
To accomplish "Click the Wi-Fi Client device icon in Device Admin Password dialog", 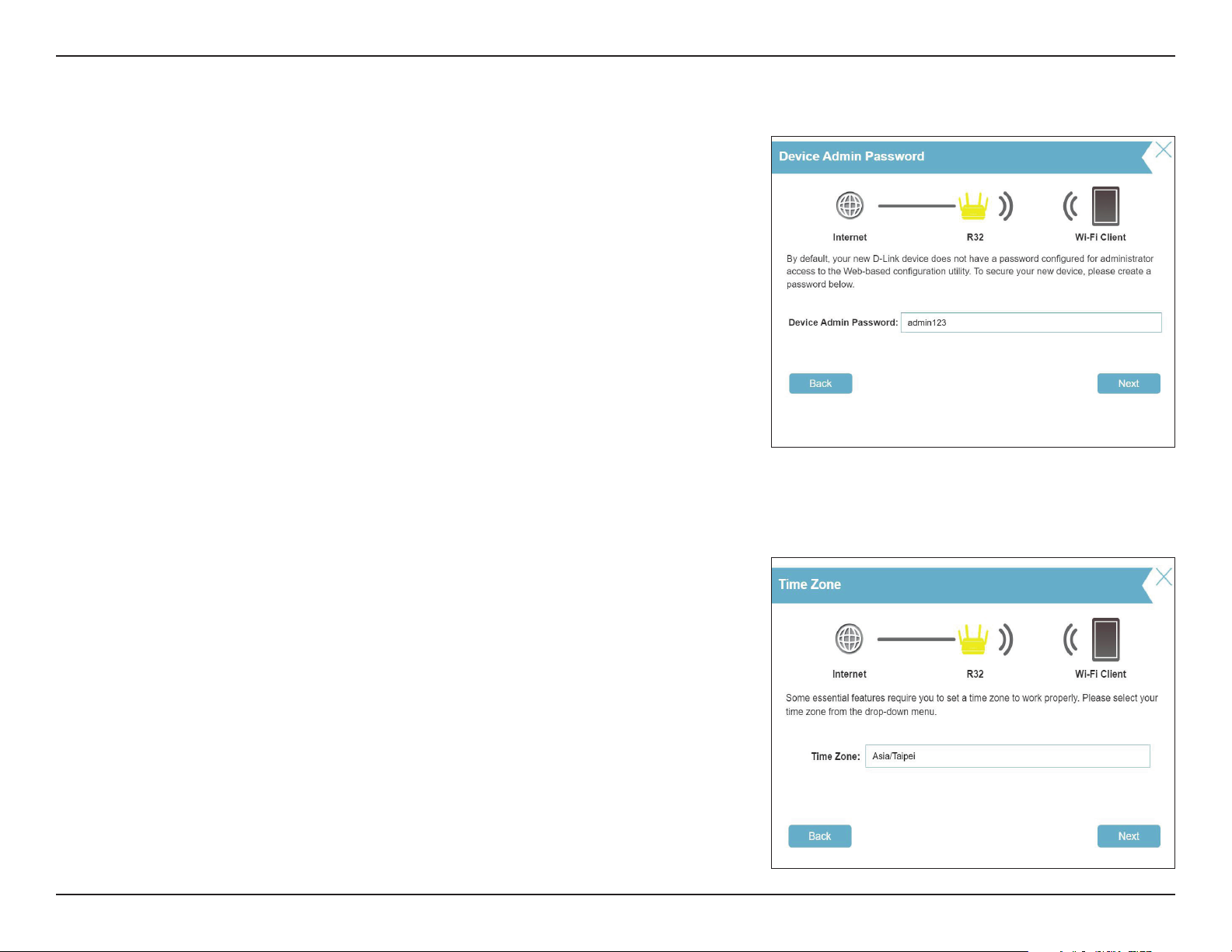I will point(1105,206).
